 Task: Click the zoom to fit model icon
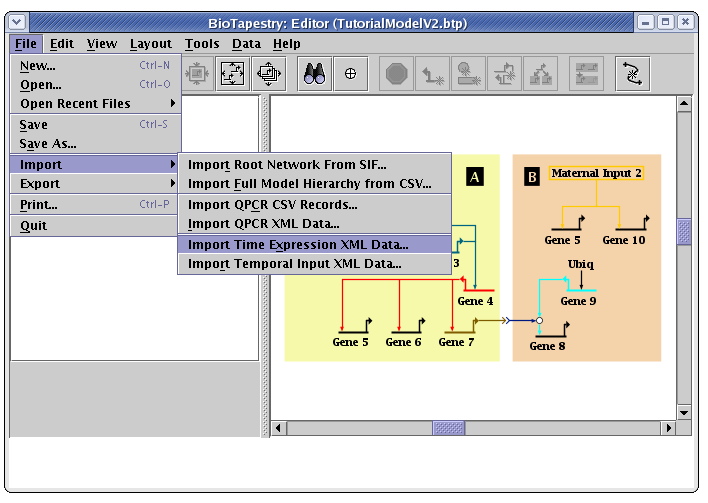pyautogui.click(x=232, y=73)
